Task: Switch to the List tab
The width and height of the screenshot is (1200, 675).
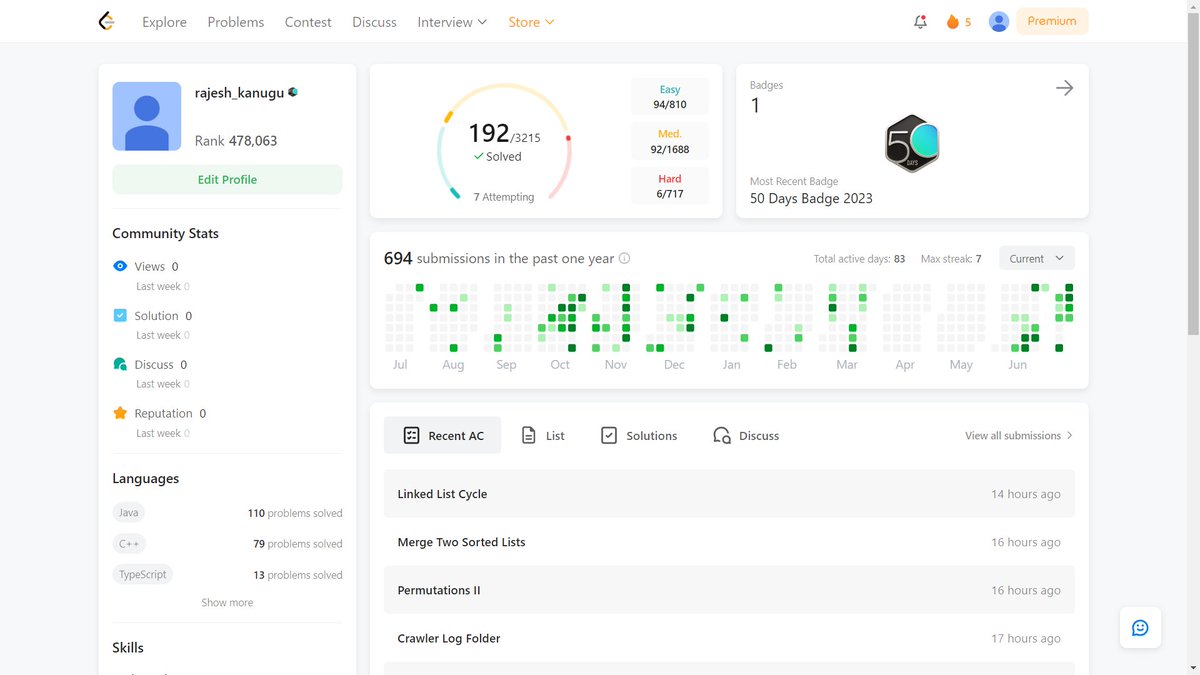Action: 544,435
